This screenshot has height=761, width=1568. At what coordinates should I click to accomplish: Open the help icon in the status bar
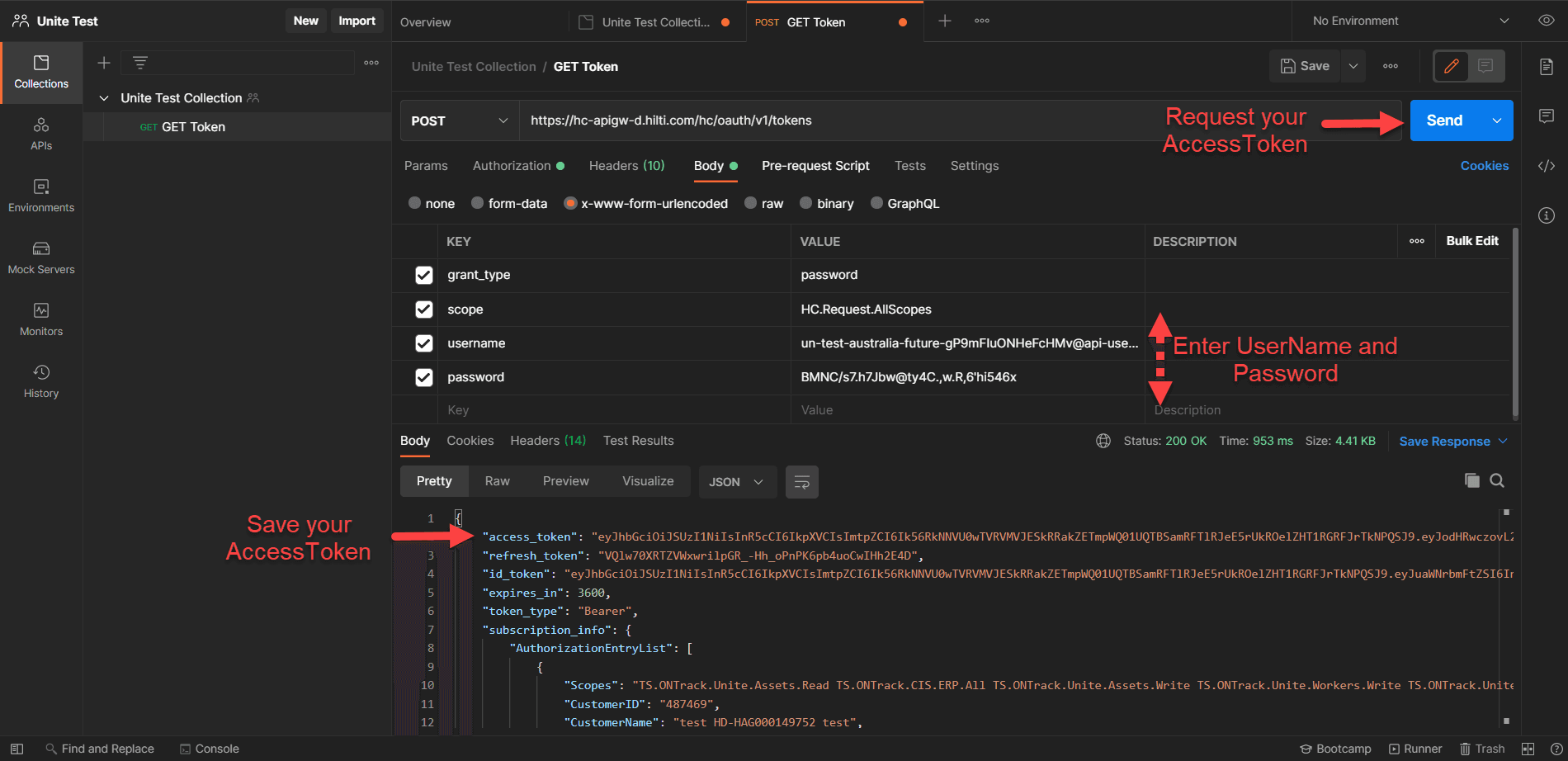[x=1556, y=749]
